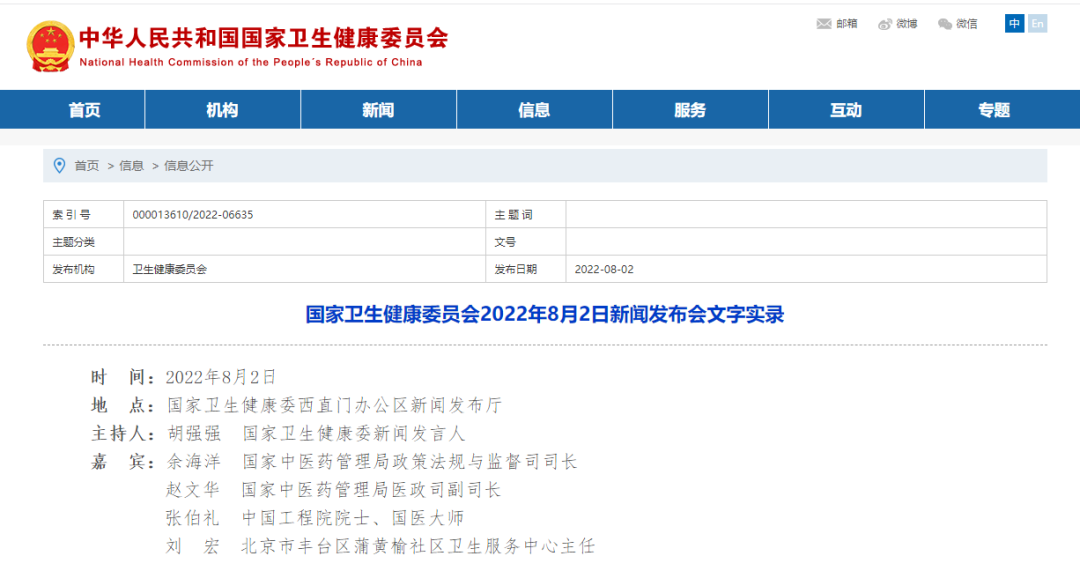Click the 发布机构 label cell
Screen dimensions: 1080x571
83,269
